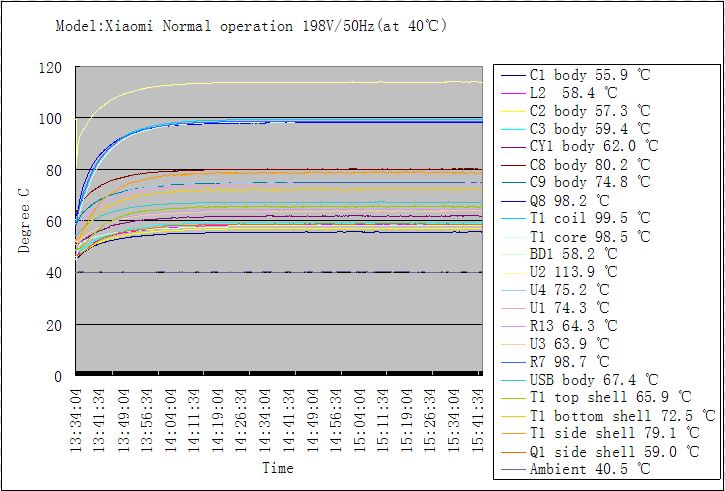Click legend entry 'T1 core 98.5 ℃'

[576, 237]
